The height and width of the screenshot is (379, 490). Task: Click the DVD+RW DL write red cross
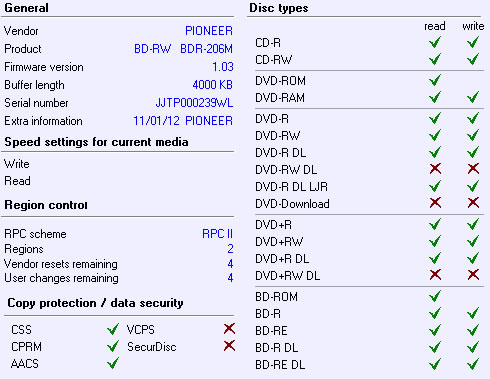tap(473, 275)
